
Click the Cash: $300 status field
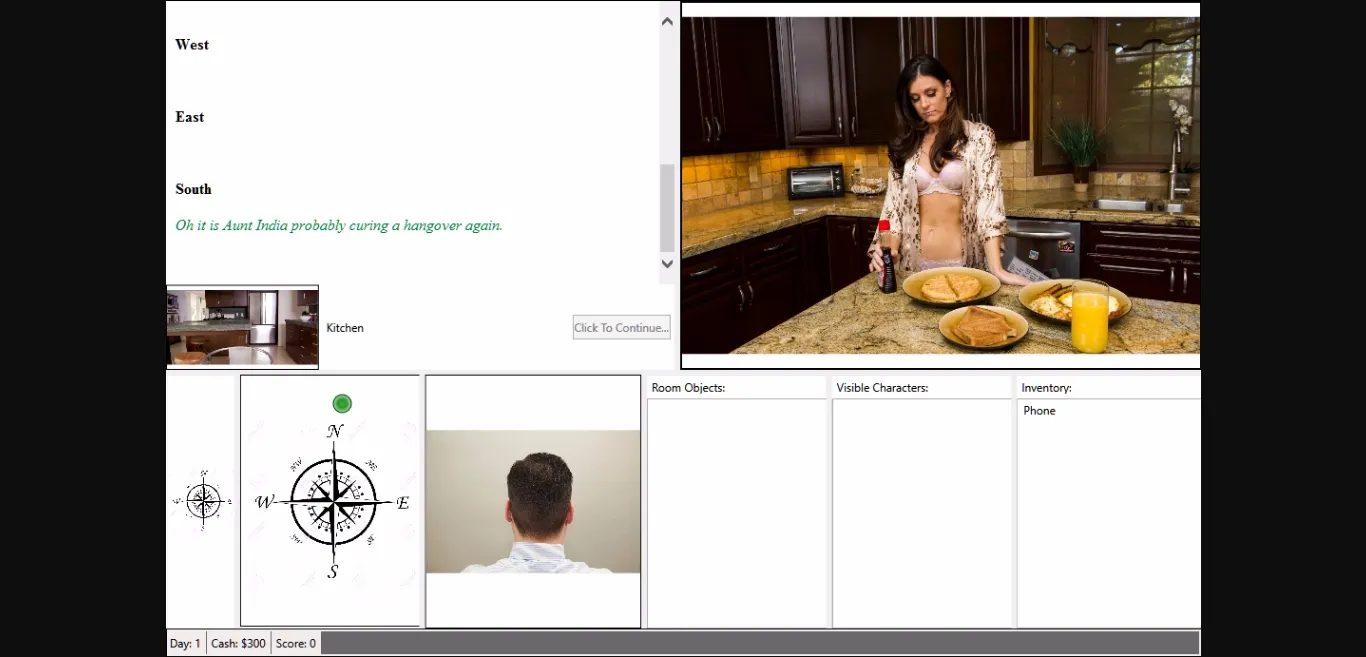pos(238,644)
